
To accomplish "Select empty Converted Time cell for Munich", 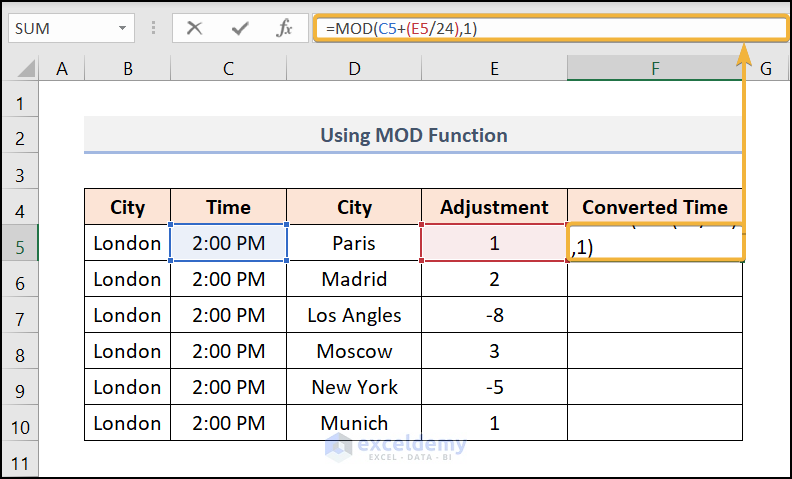I will click(655, 423).
